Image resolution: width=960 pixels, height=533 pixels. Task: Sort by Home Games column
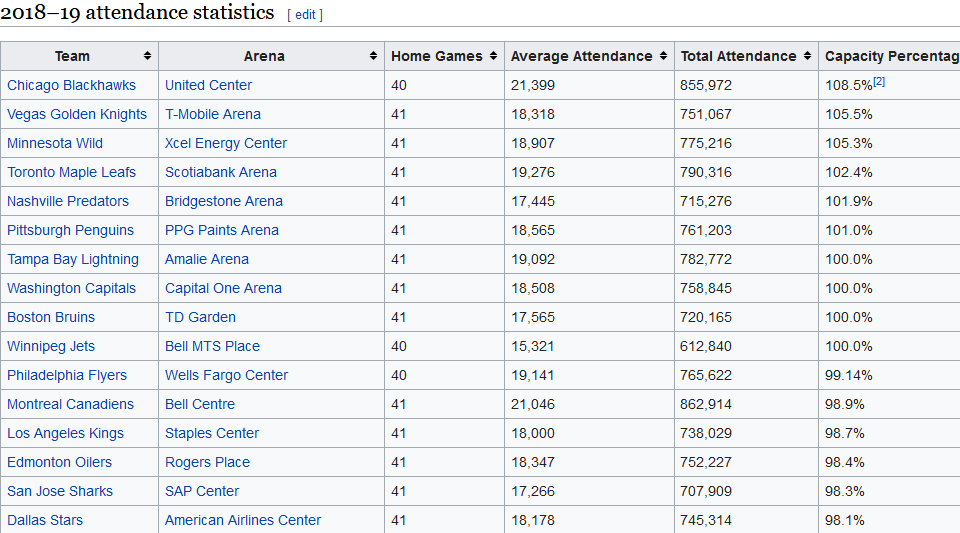point(492,56)
